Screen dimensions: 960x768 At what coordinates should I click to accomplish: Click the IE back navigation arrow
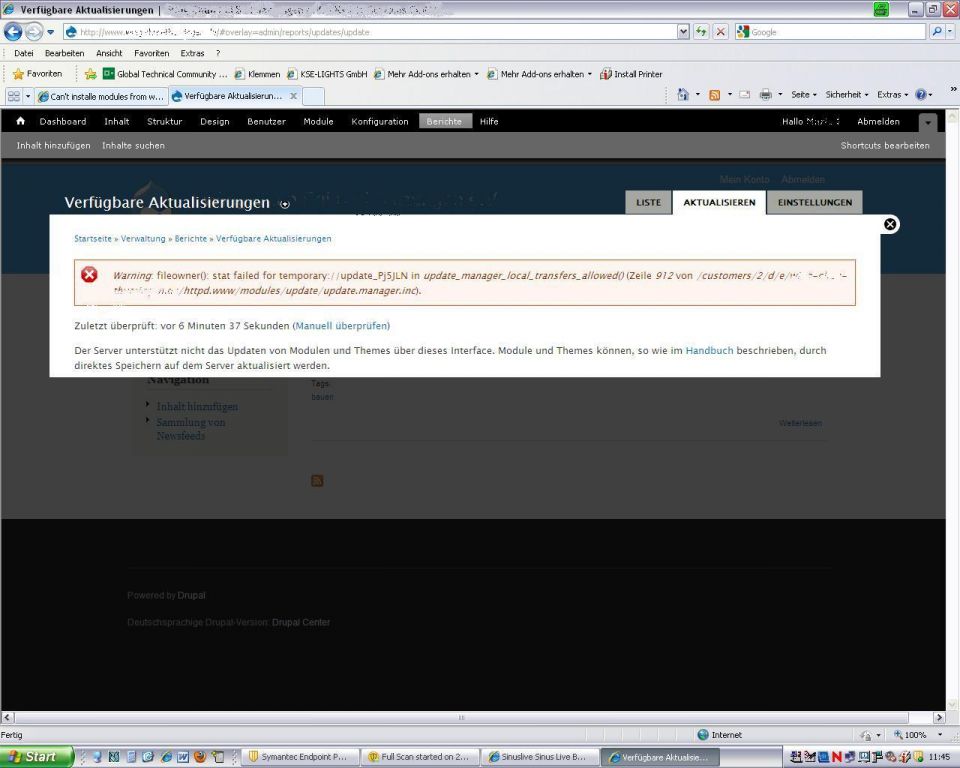click(x=13, y=32)
